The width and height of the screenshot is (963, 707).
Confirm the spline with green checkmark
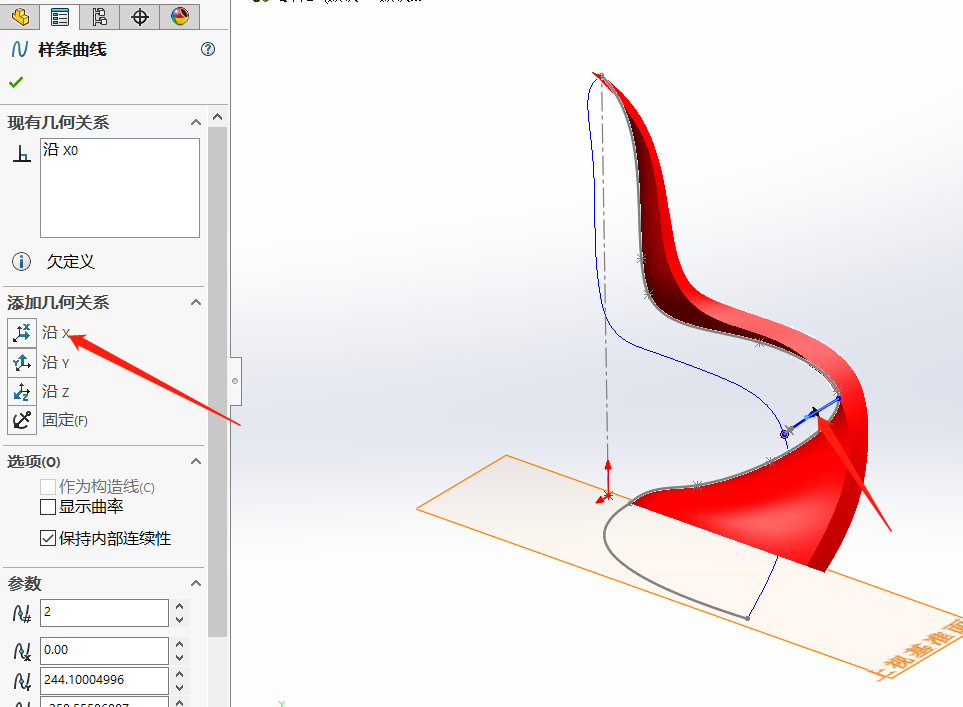click(x=16, y=82)
